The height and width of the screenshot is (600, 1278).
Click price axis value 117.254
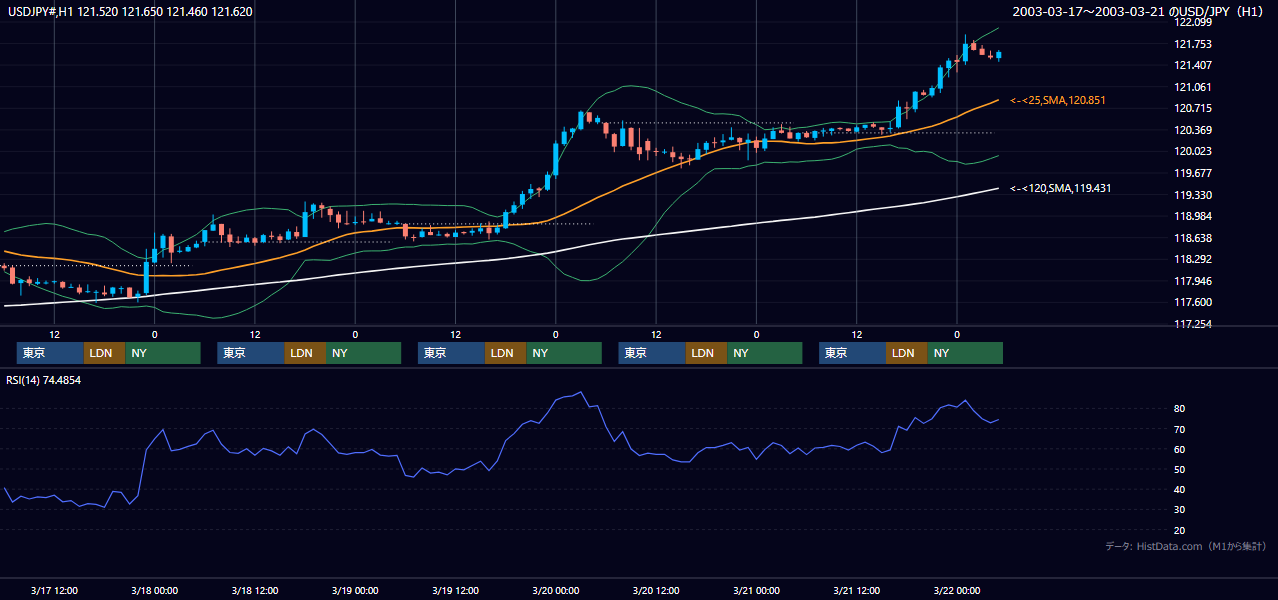click(1192, 324)
